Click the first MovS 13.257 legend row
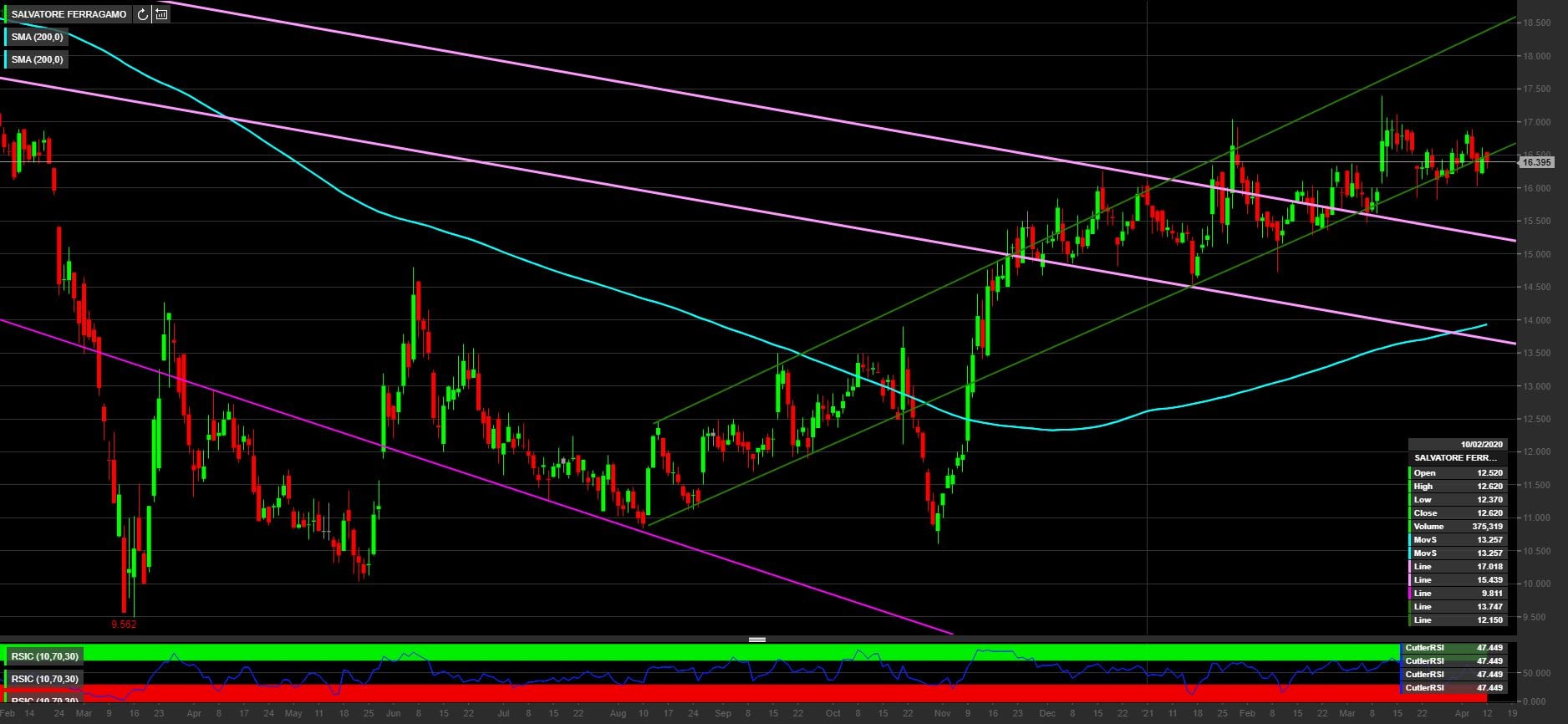 click(1458, 540)
